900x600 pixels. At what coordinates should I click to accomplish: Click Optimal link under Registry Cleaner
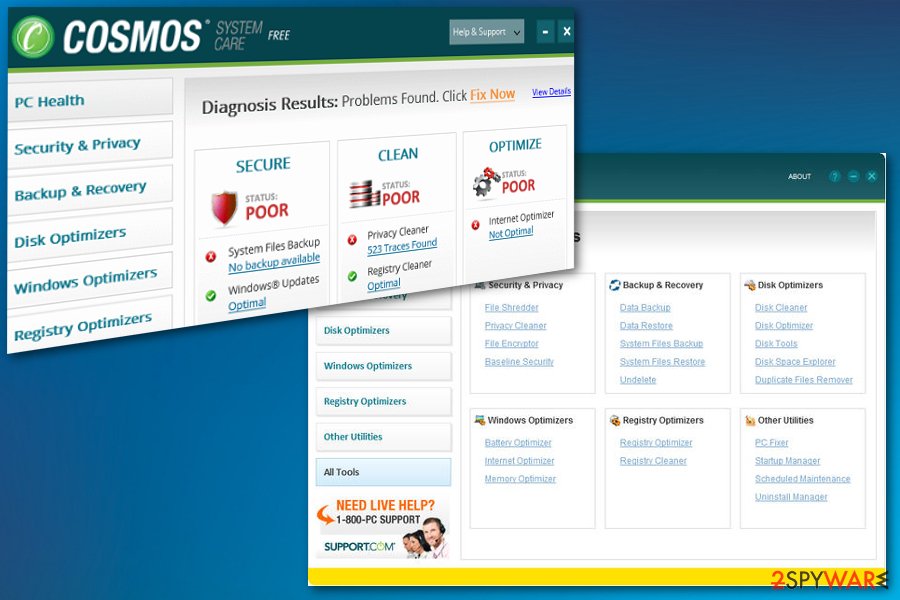click(384, 284)
